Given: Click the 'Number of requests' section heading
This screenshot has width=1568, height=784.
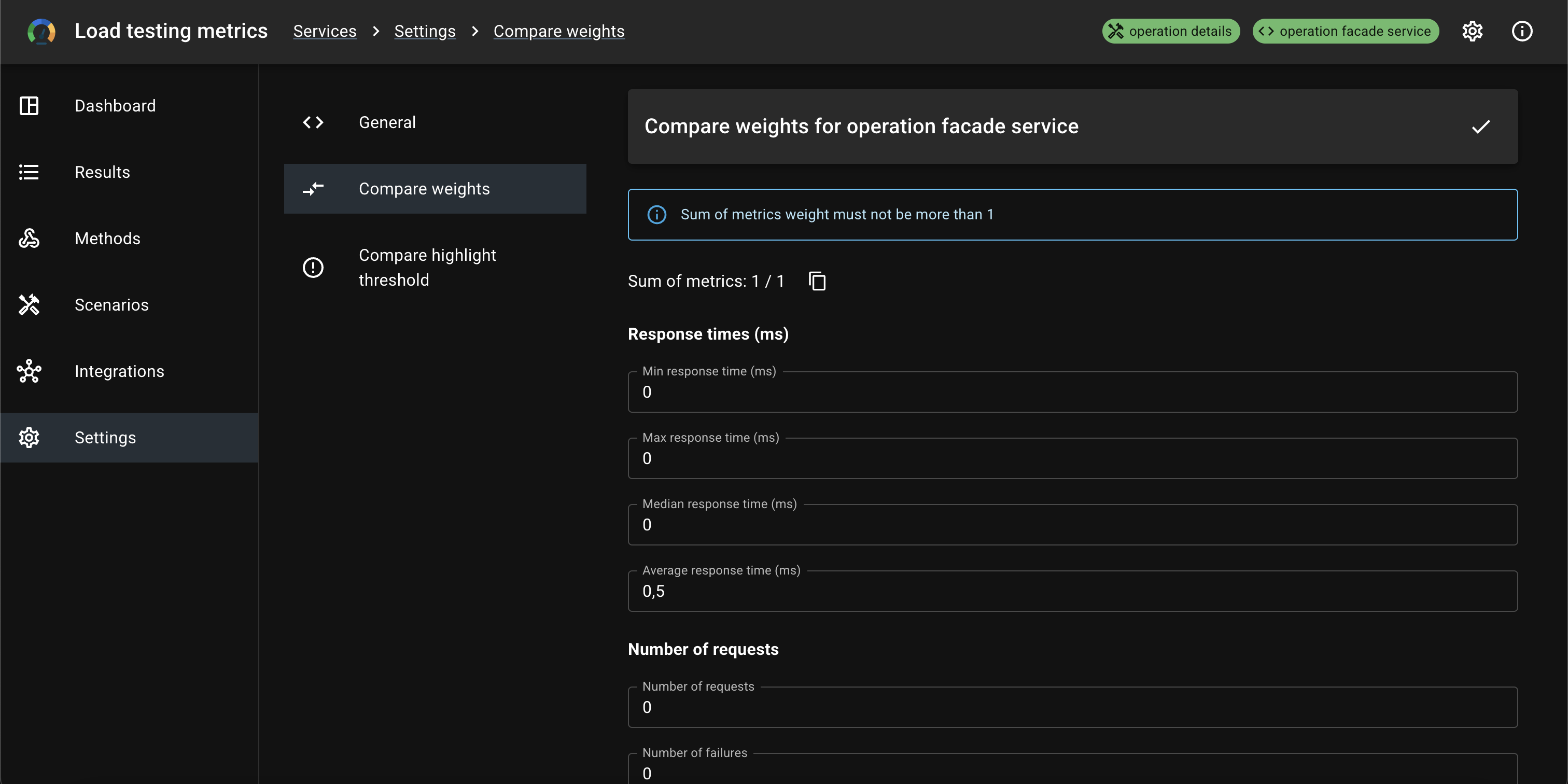Looking at the screenshot, I should pyautogui.click(x=703, y=649).
